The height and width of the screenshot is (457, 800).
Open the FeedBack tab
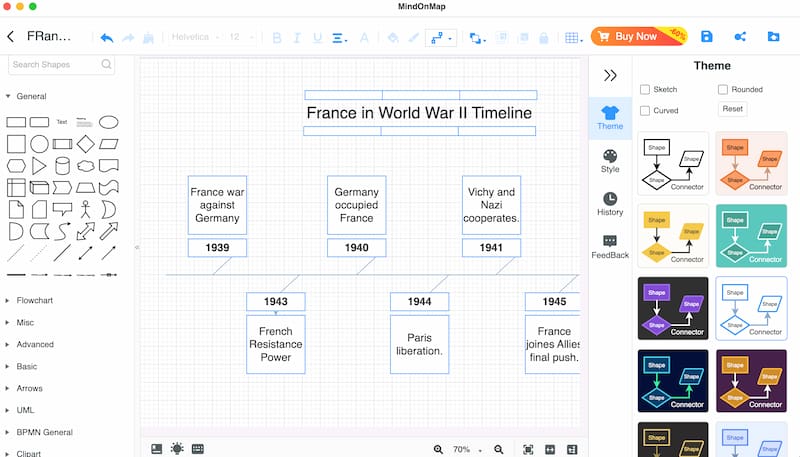[x=610, y=247]
